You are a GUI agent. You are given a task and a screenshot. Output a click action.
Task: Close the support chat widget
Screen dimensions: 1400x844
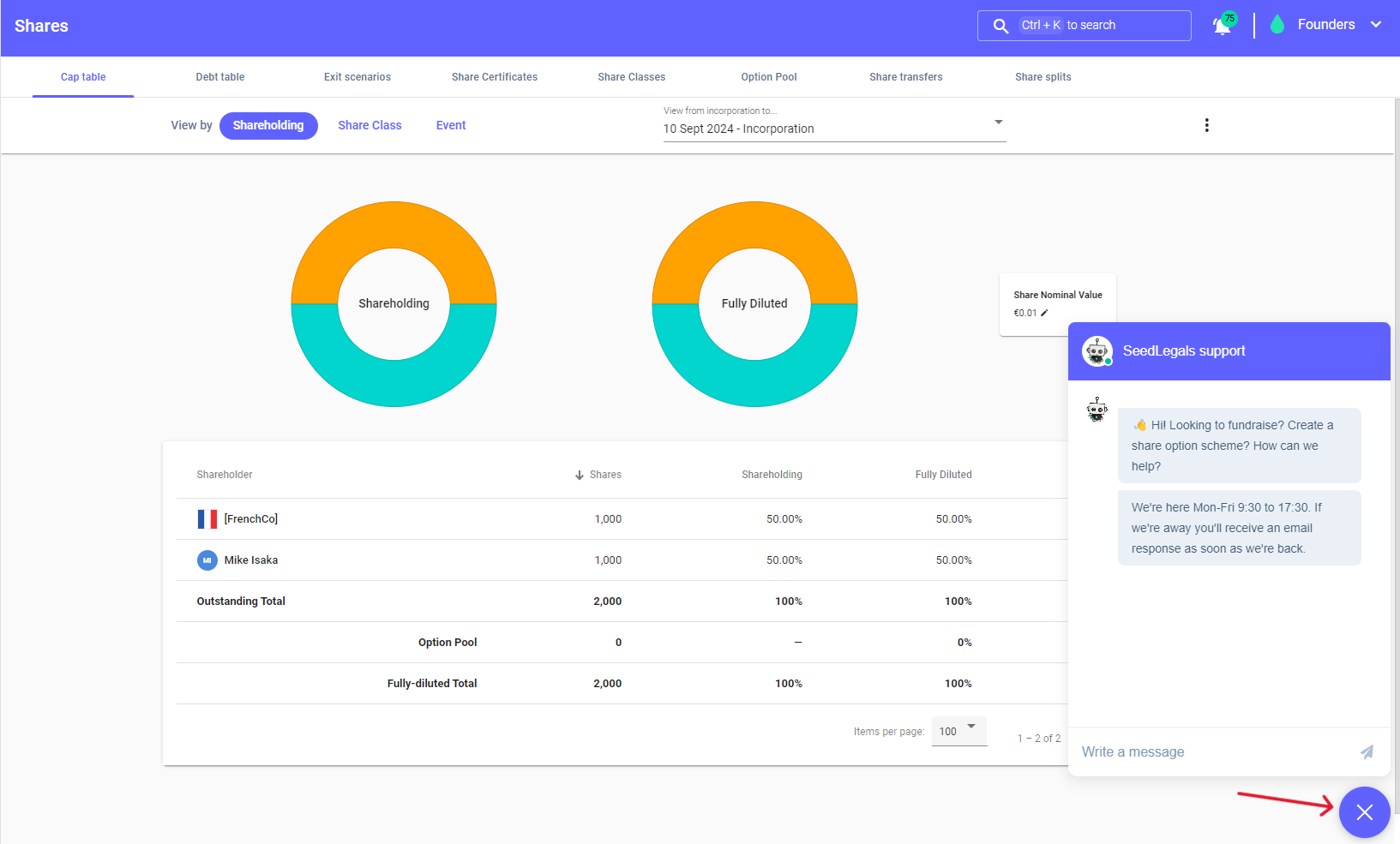[x=1364, y=812]
